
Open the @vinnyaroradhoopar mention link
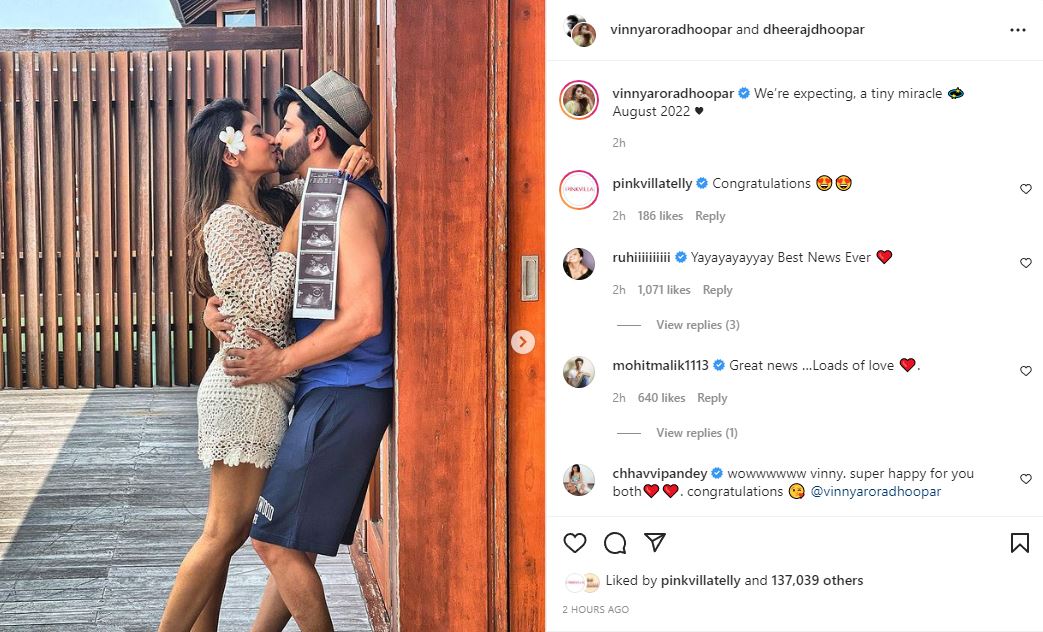pyautogui.click(x=875, y=491)
